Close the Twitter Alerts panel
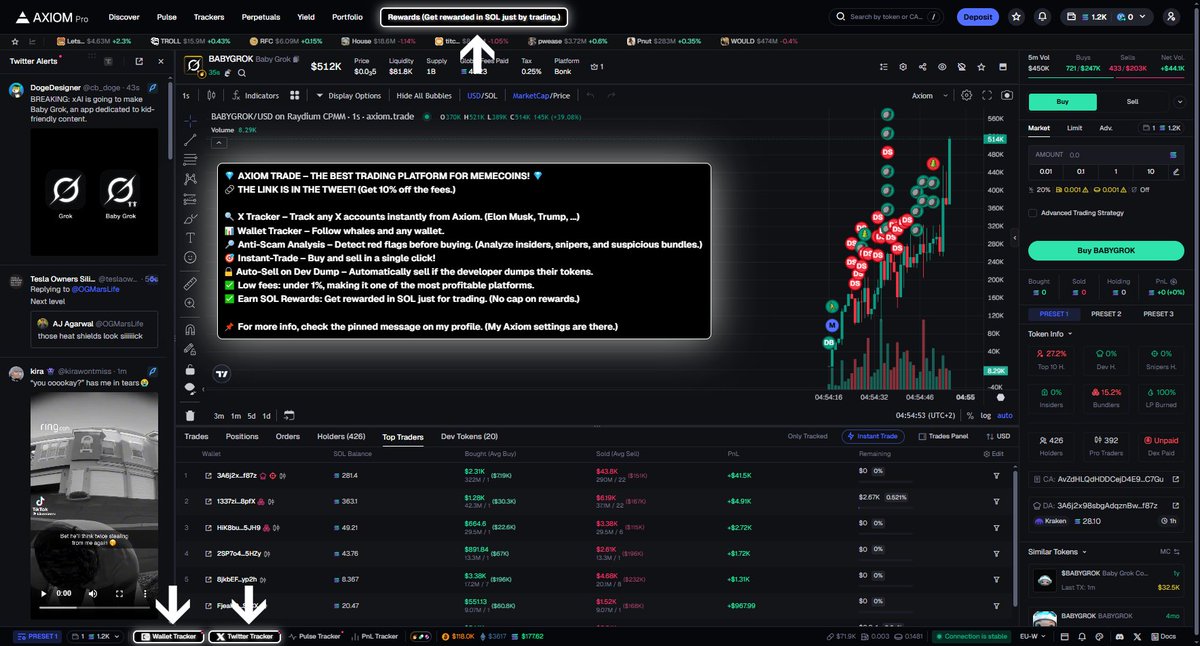 click(163, 61)
